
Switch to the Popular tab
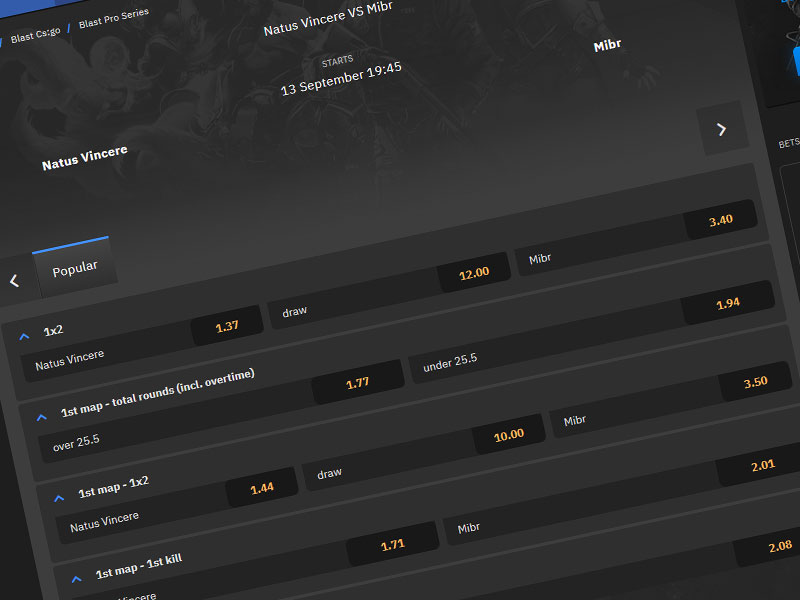(74, 268)
